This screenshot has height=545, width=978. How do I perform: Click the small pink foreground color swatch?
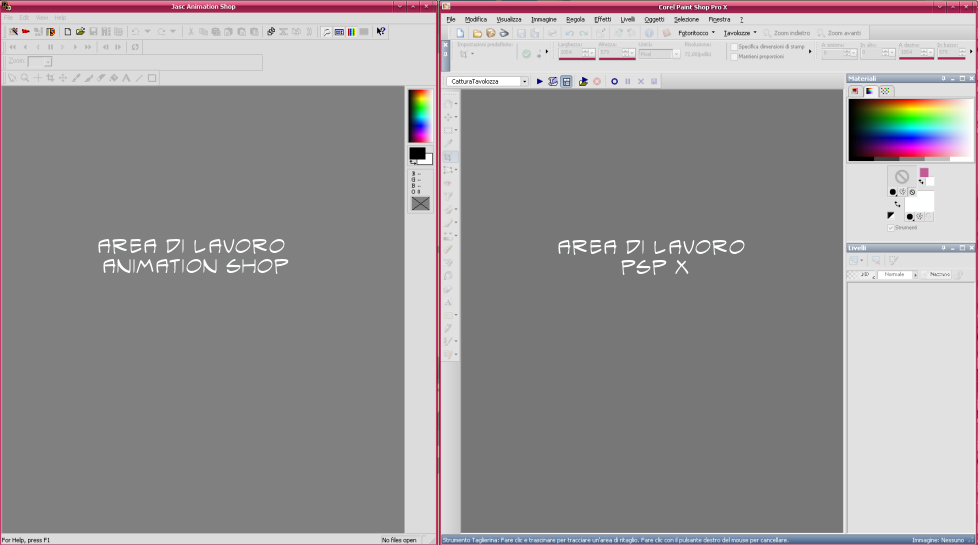[924, 173]
